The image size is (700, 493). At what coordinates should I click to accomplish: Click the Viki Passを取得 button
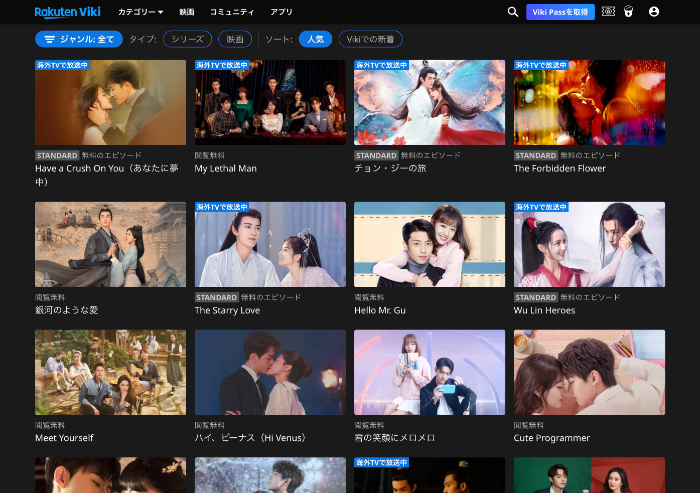560,12
